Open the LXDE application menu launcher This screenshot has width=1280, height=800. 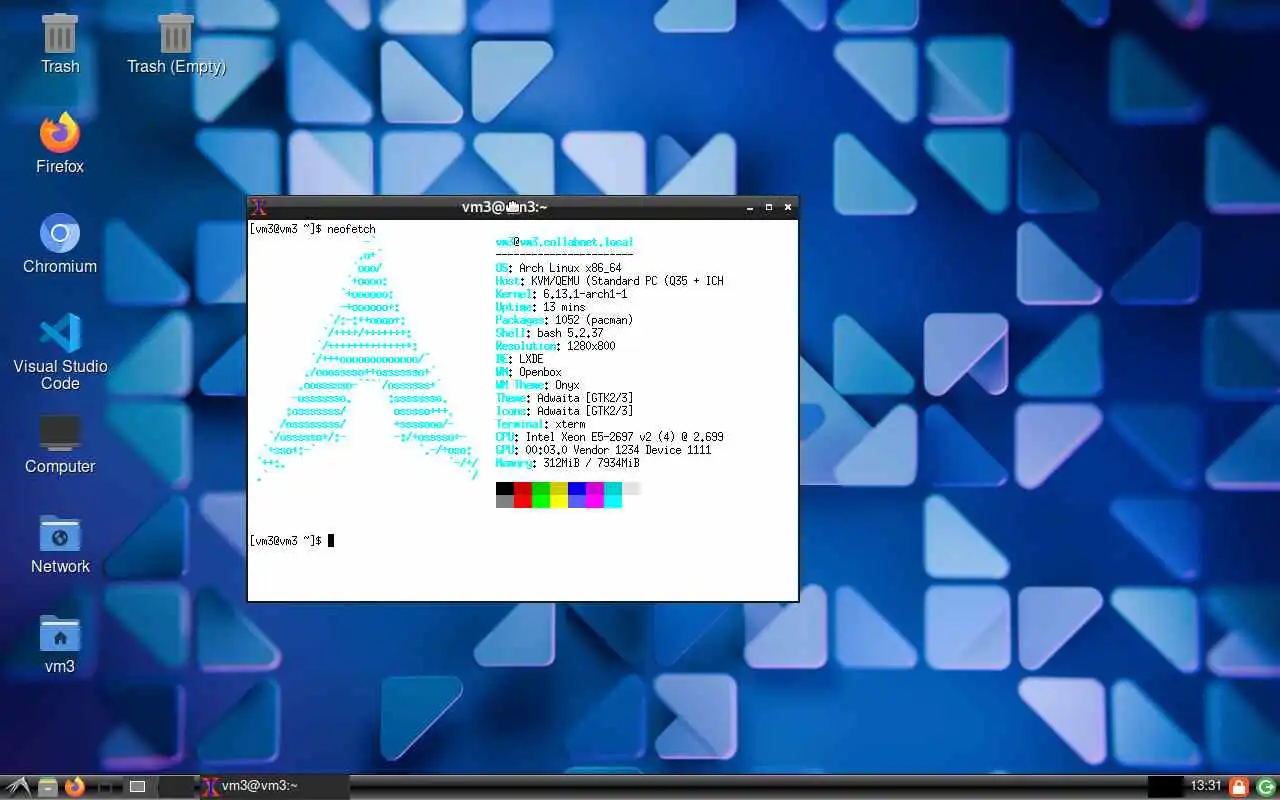(x=18, y=787)
